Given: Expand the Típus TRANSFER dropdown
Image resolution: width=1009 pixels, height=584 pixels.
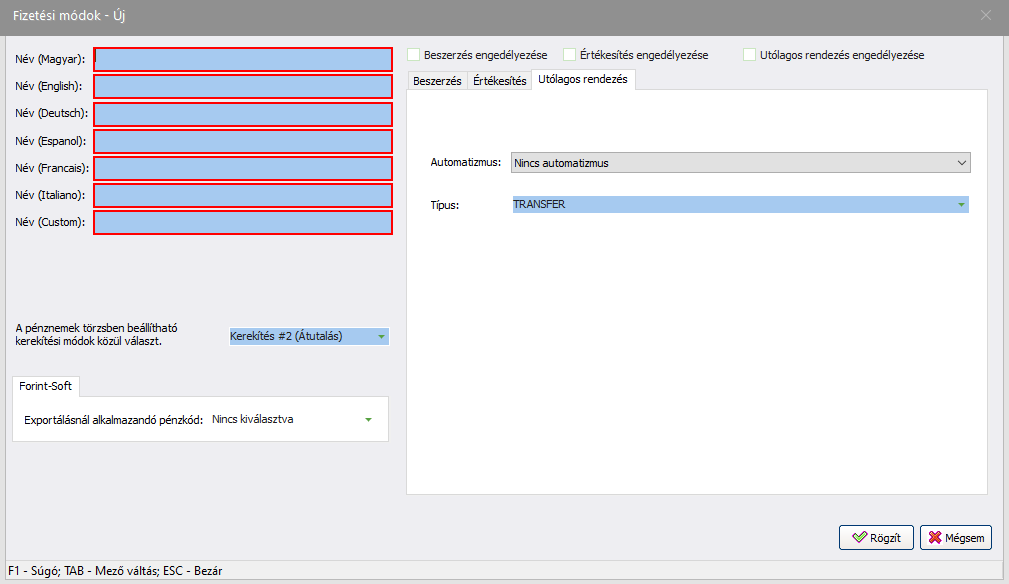Looking at the screenshot, I should [x=961, y=205].
